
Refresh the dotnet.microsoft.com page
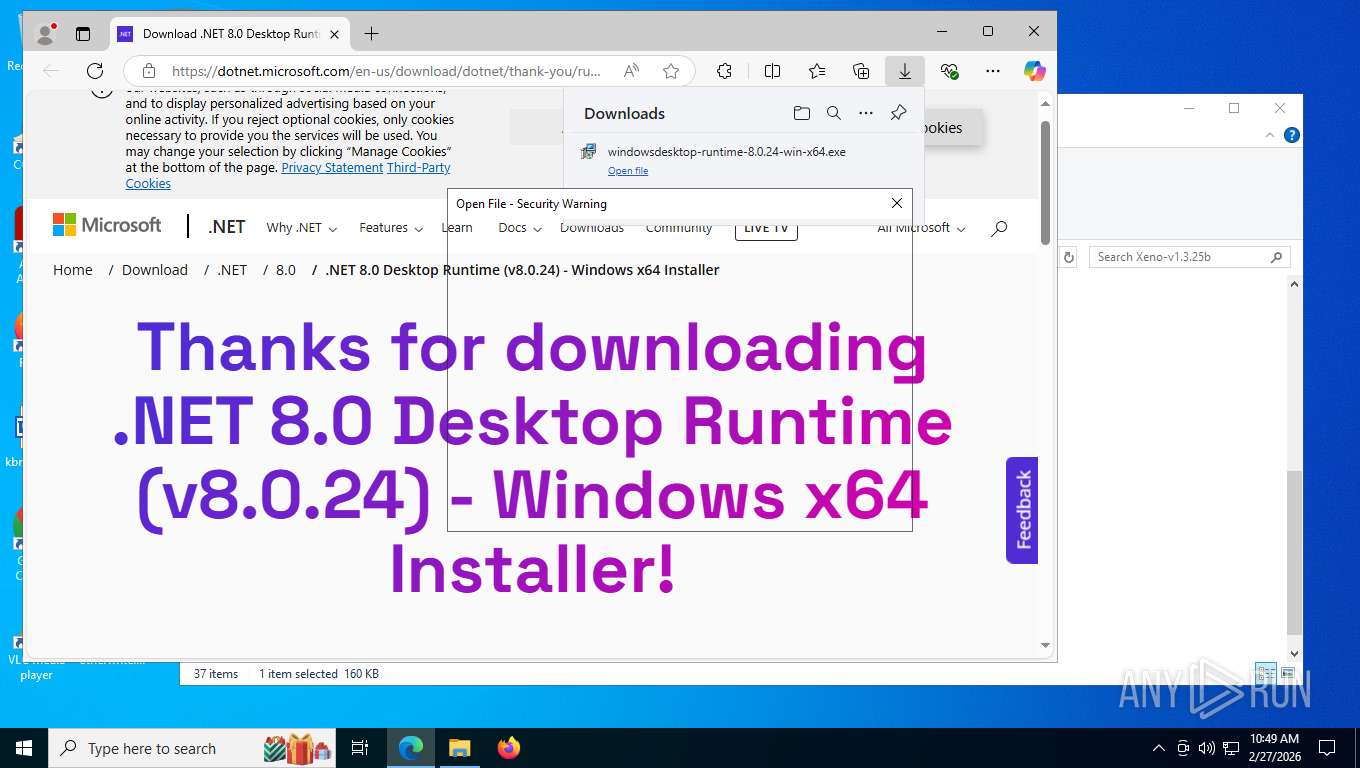tap(95, 71)
